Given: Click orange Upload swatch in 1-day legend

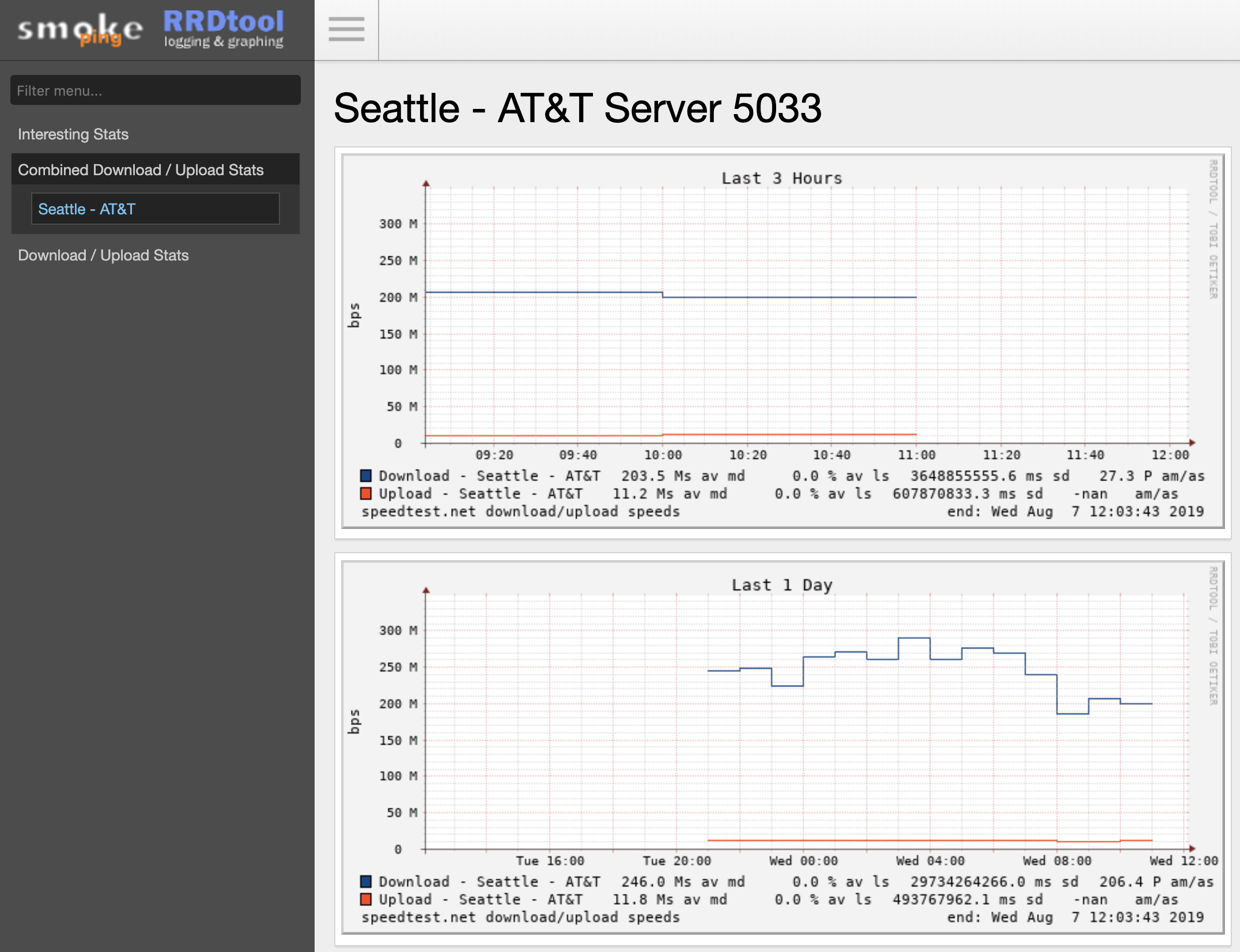Looking at the screenshot, I should point(366,900).
